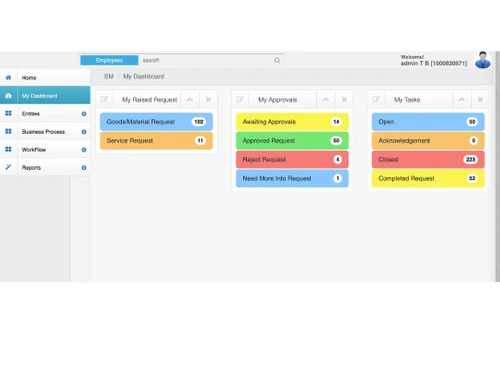This screenshot has height=375, width=500.
Task: Click the admin T B username text
Action: [434, 63]
